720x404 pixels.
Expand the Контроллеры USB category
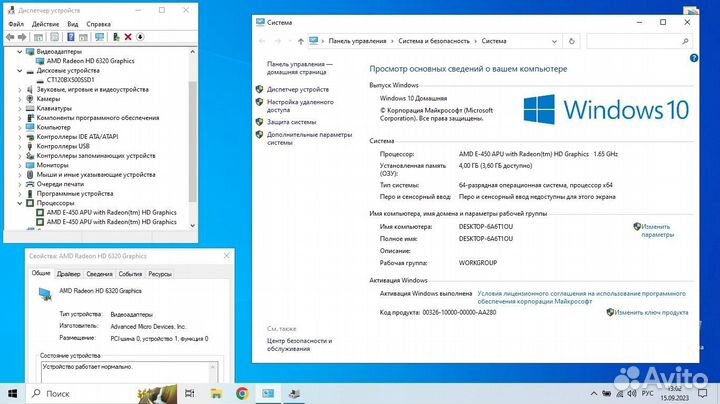point(20,146)
